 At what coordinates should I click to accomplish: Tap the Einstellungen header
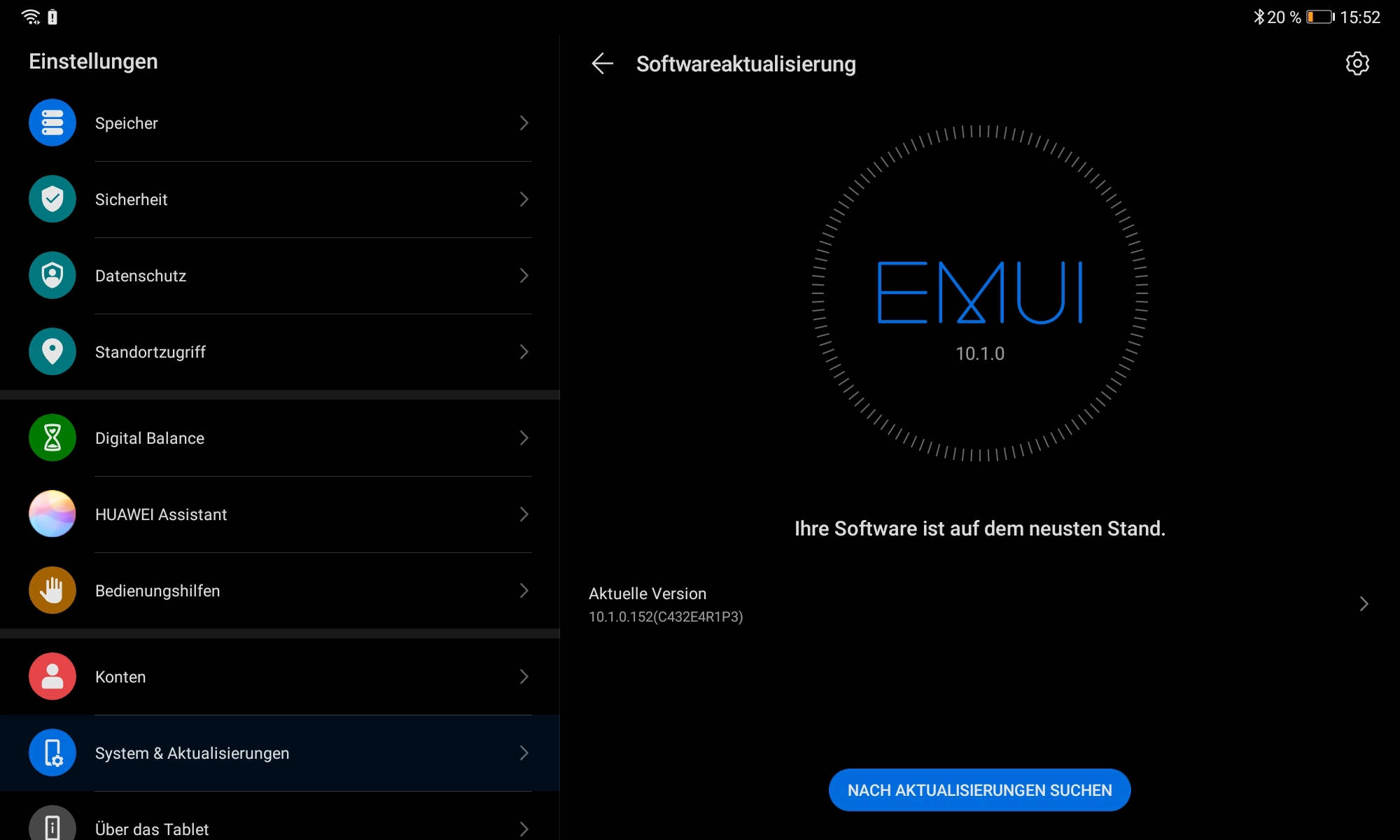(x=93, y=62)
